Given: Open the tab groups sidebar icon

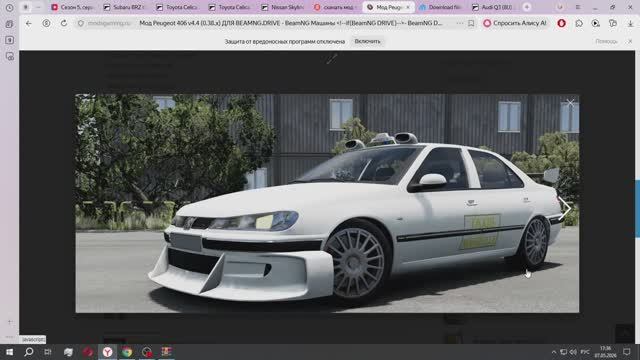Looking at the screenshot, I should [9, 24].
